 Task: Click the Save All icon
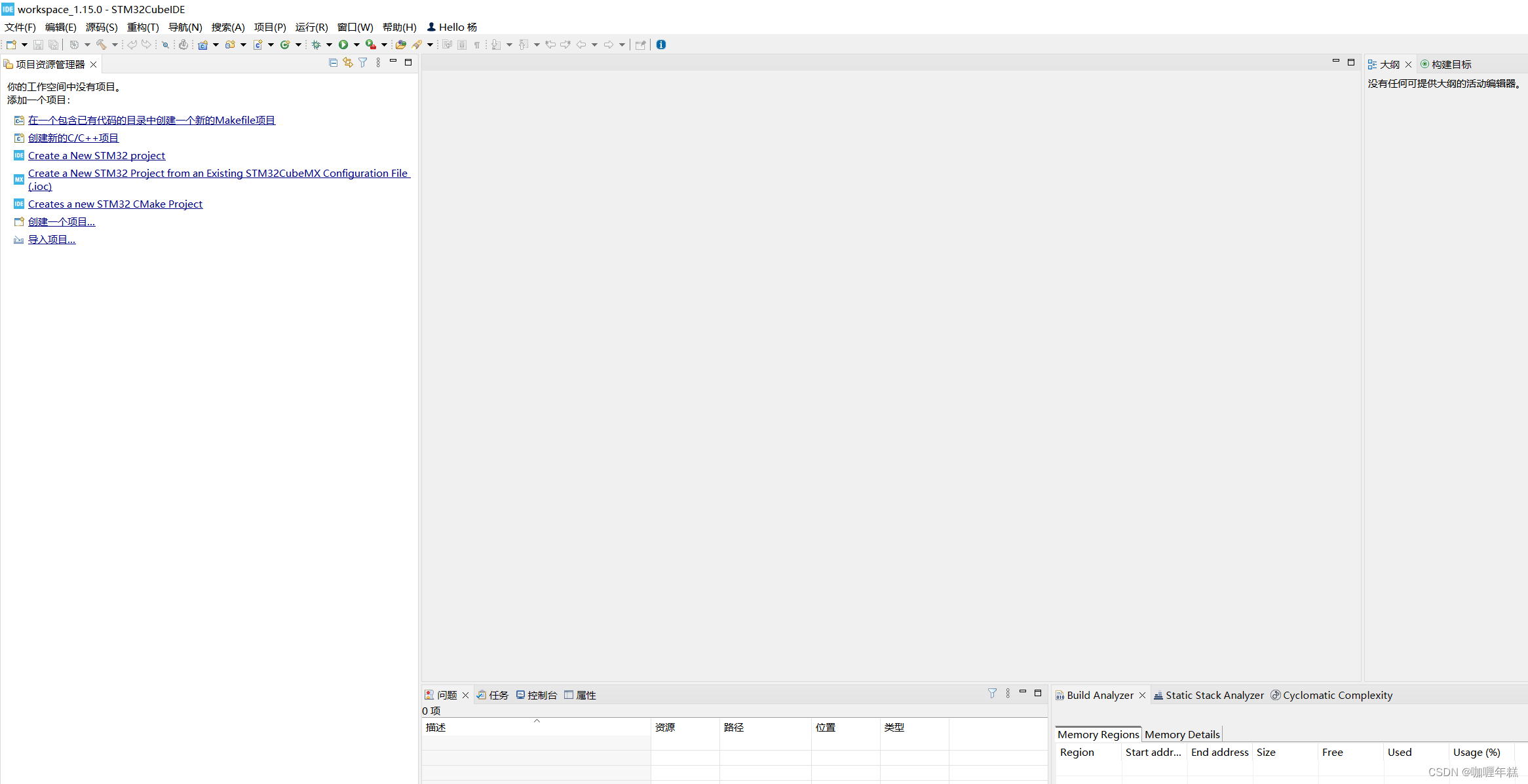pyautogui.click(x=54, y=45)
